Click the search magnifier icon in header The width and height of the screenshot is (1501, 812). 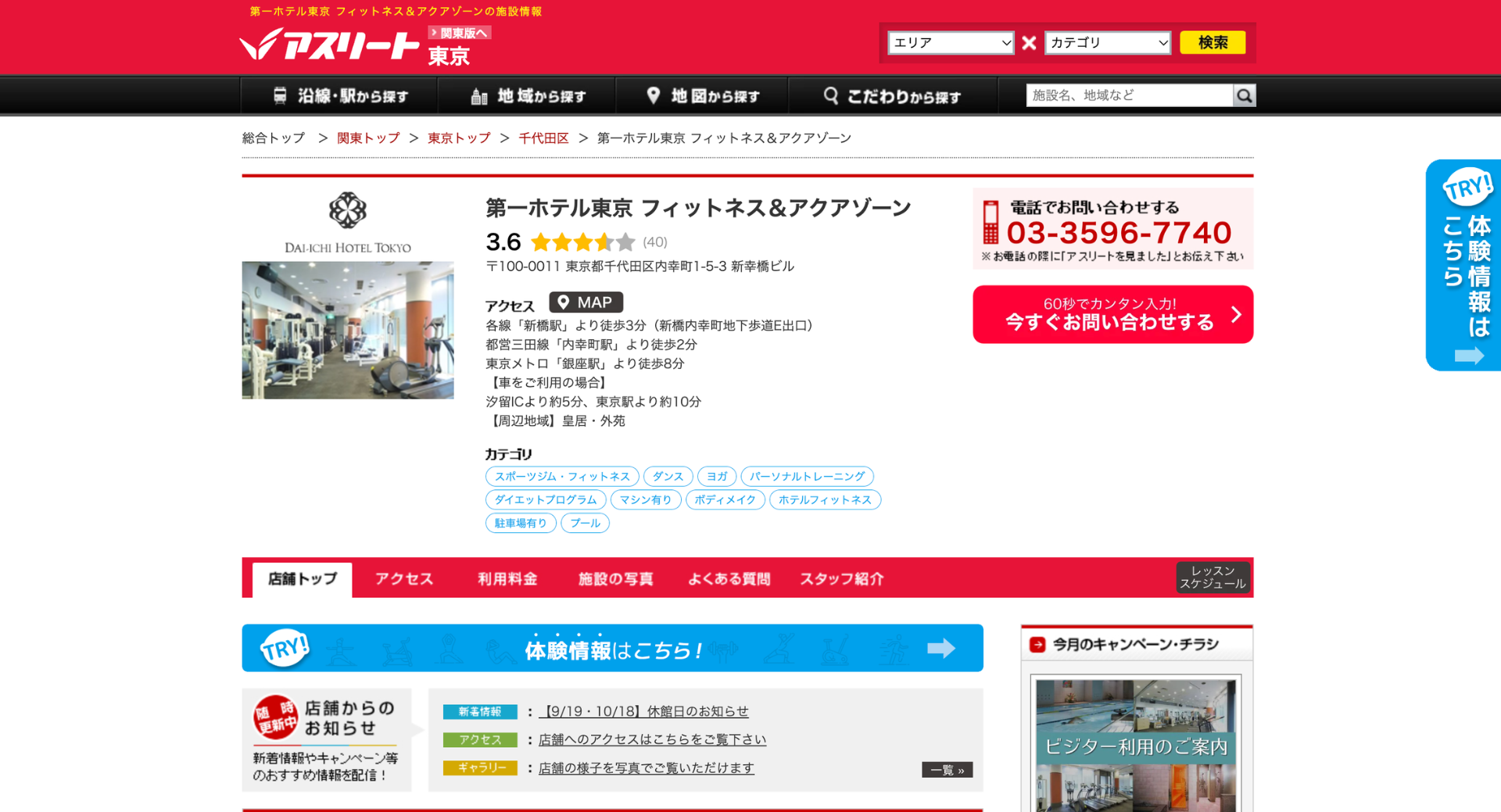tap(1244, 95)
